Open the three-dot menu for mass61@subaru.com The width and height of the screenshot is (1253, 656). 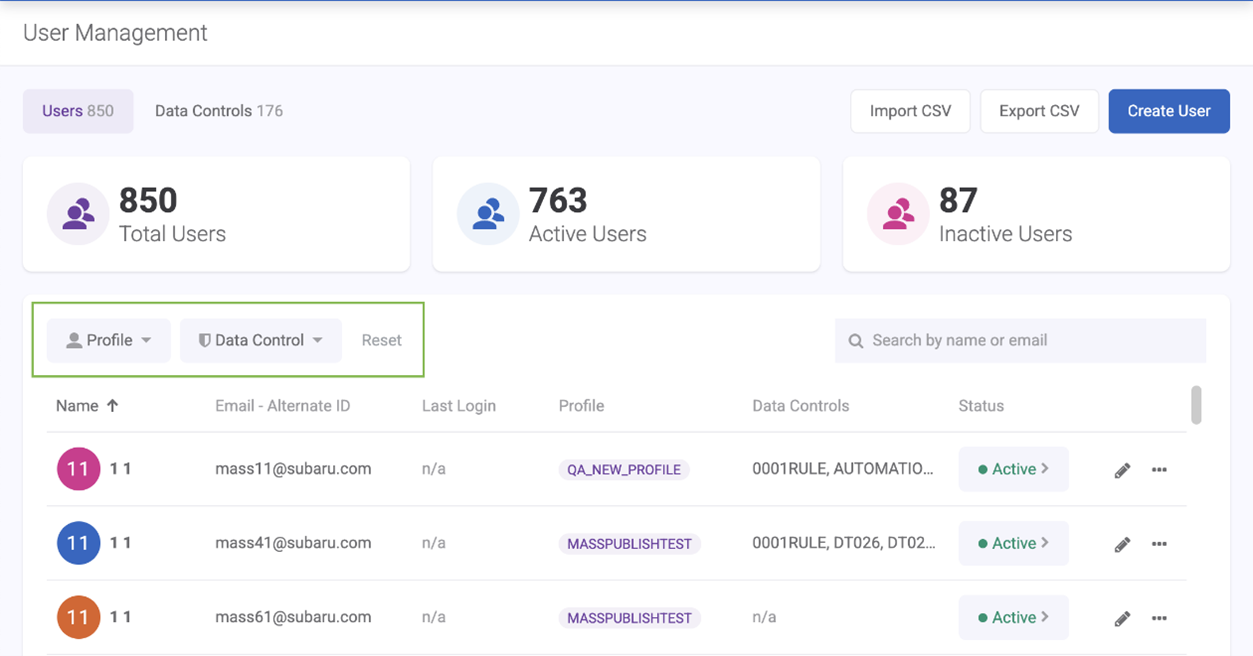1159,618
